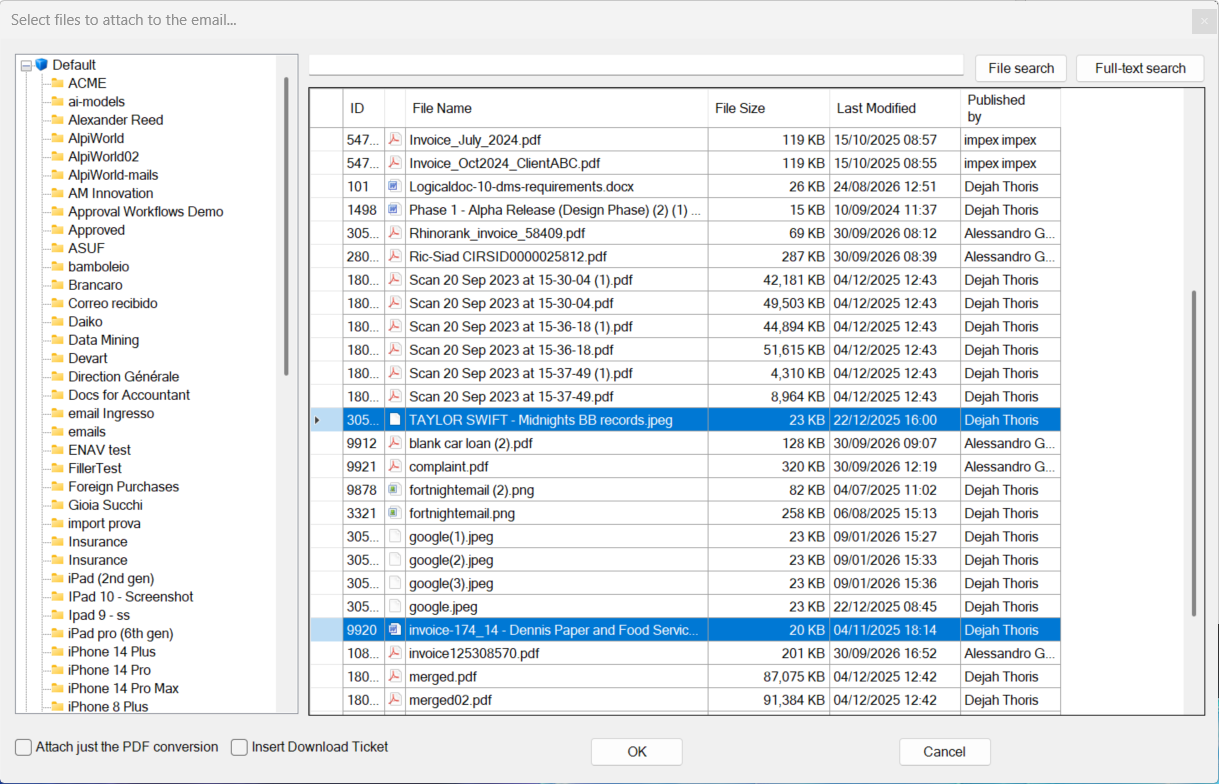Collapse the Default root tree node
The width and height of the screenshot is (1219, 784).
(x=26, y=65)
